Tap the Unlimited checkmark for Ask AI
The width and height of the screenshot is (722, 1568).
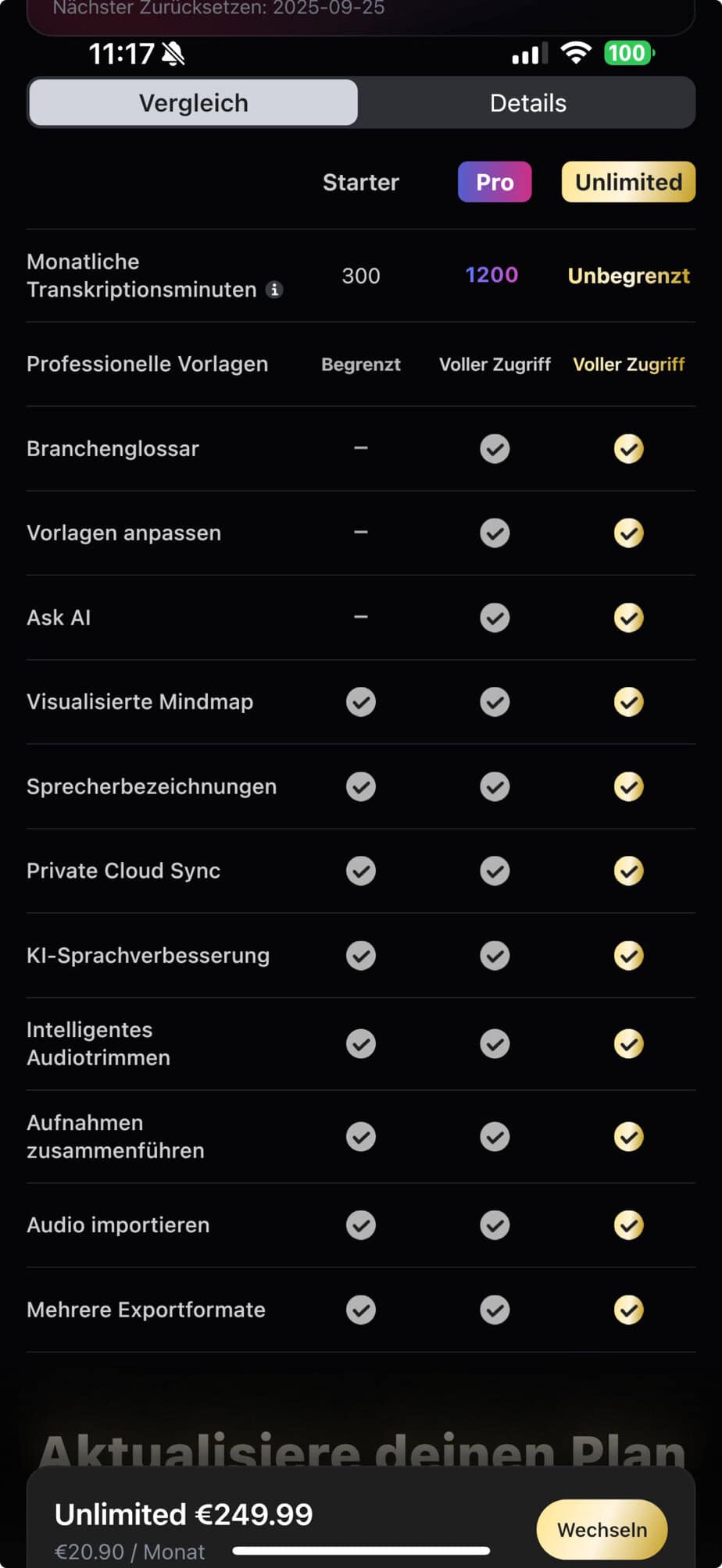click(628, 618)
